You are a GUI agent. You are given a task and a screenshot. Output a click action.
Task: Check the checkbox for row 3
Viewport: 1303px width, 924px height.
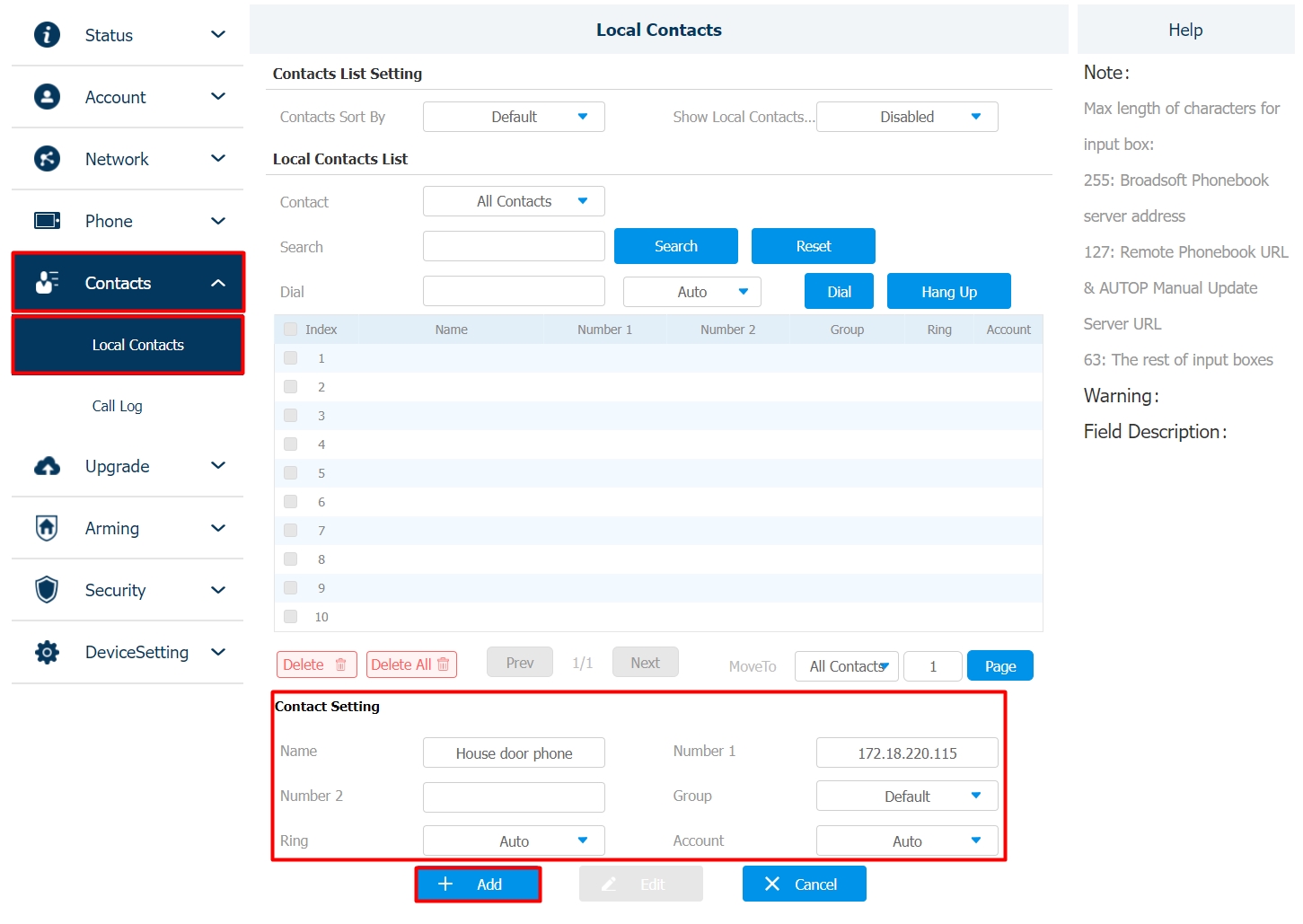tap(290, 415)
